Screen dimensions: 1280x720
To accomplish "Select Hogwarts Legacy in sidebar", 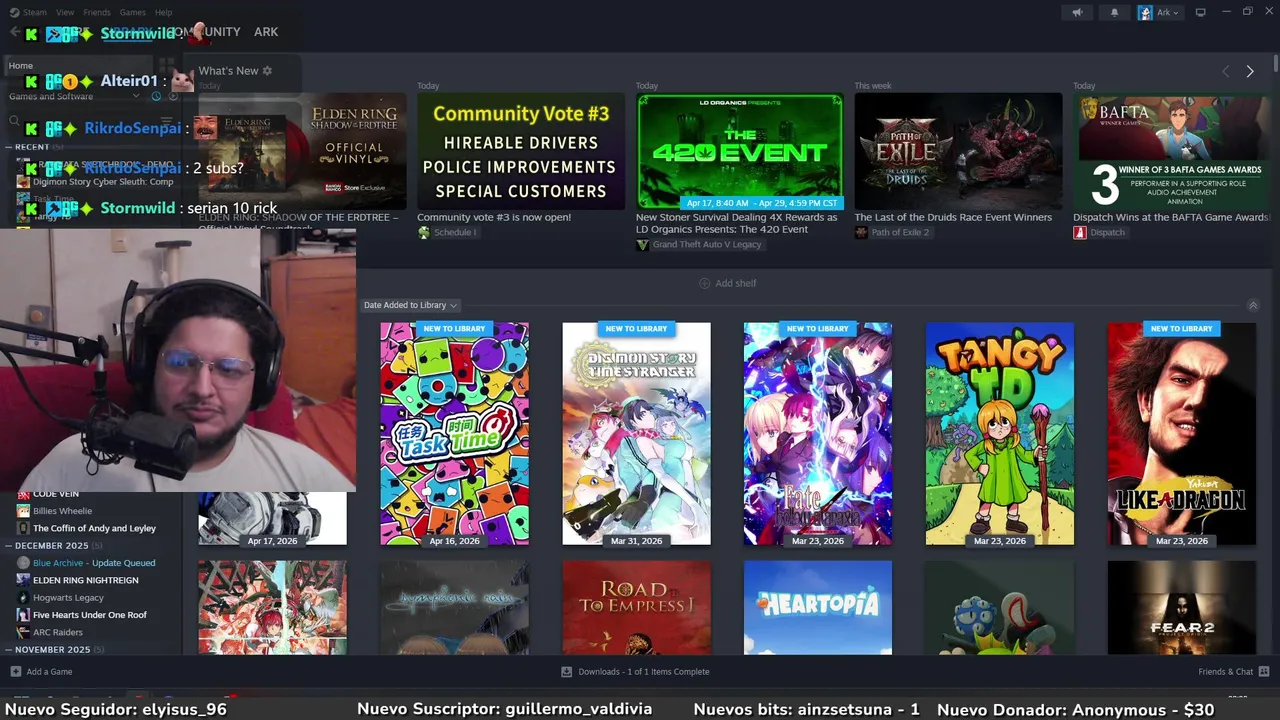I will pyautogui.click(x=68, y=598).
